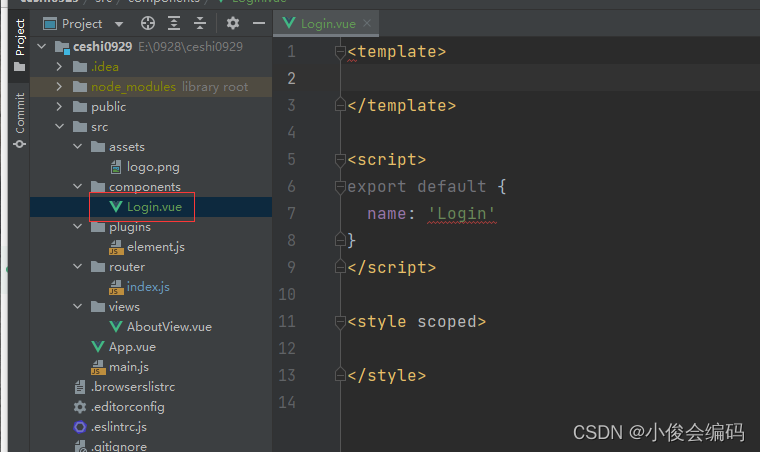Select AboutView.vue in the views folder

point(169,327)
